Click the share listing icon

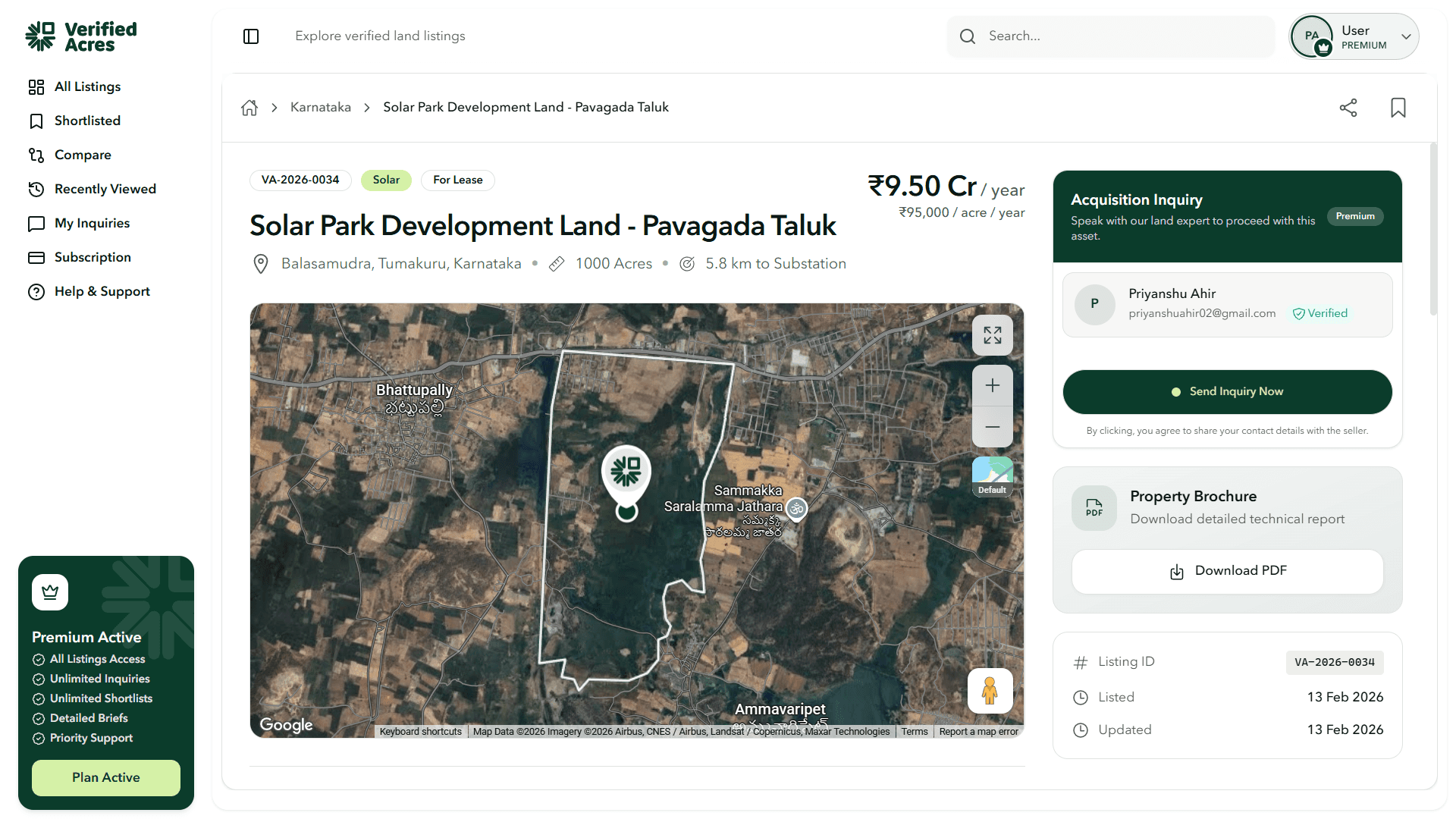[x=1348, y=108]
